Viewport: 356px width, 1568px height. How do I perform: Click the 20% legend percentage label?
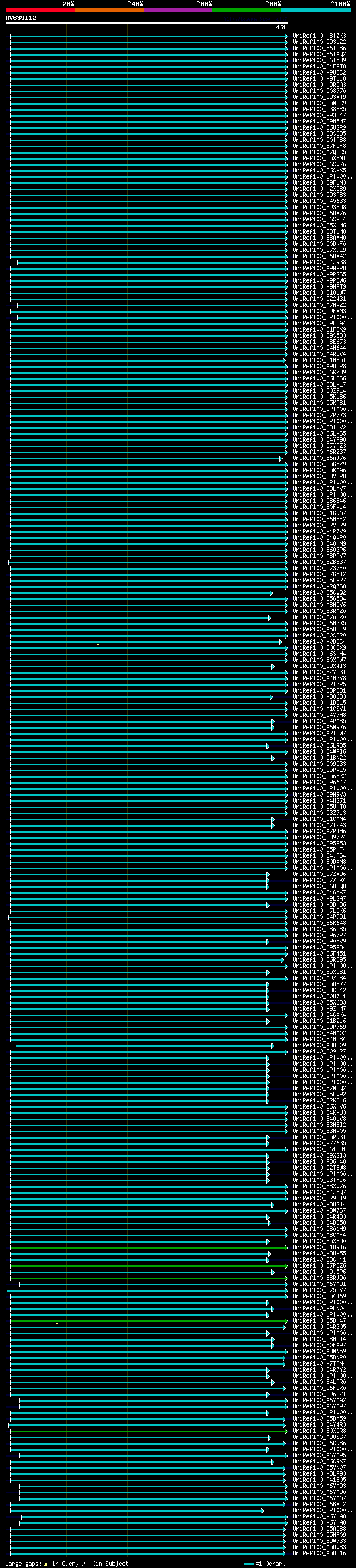point(69,4)
